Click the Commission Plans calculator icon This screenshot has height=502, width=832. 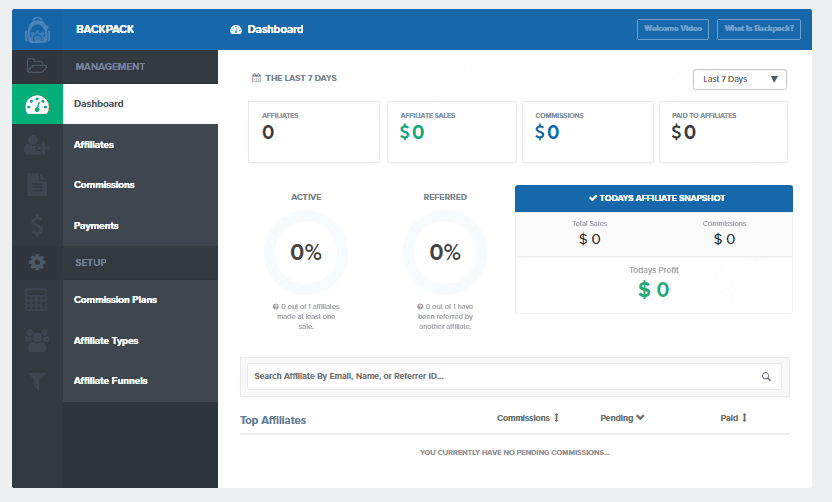click(x=36, y=300)
